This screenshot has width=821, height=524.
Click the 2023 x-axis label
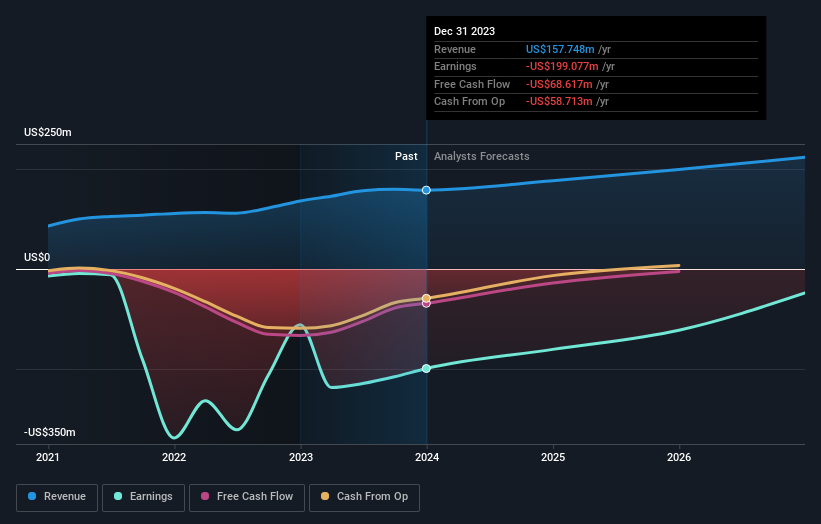pyautogui.click(x=301, y=457)
